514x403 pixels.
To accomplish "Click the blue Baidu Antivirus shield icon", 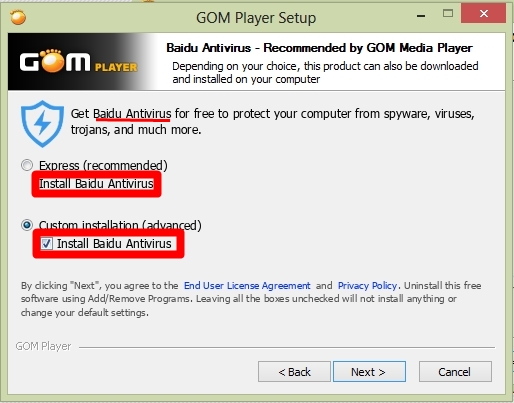I will point(42,124).
